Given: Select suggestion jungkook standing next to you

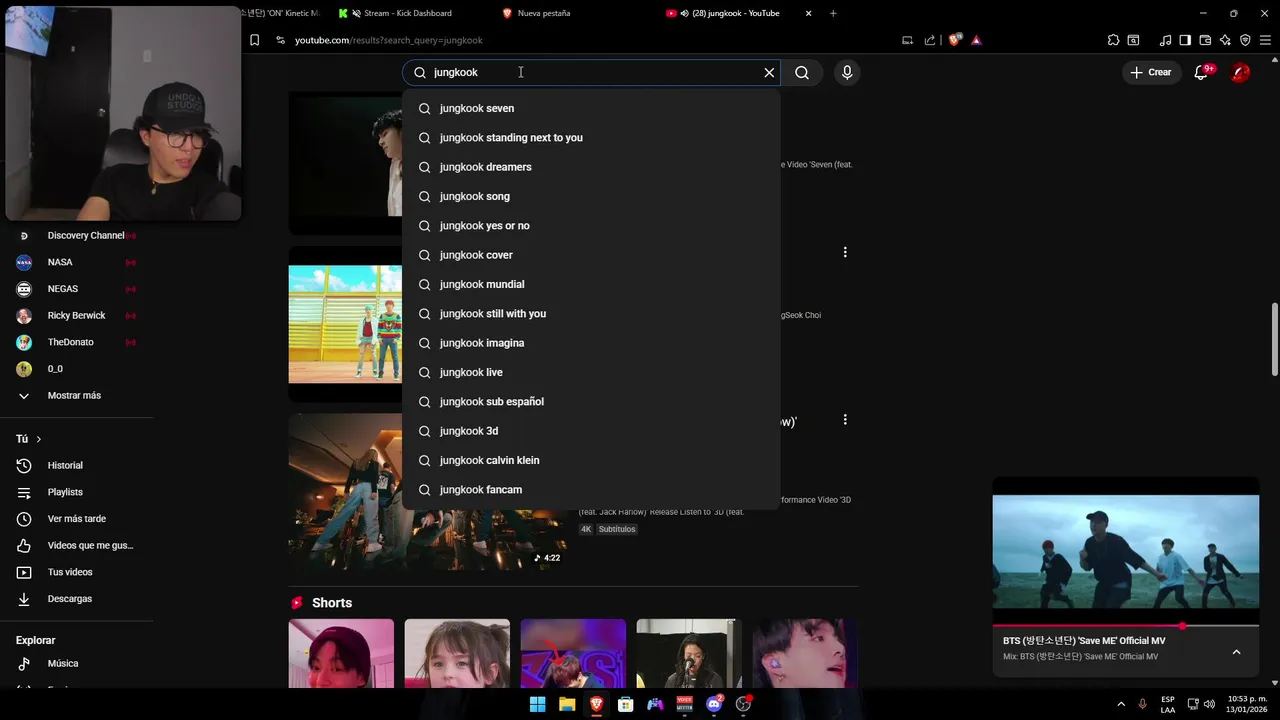Looking at the screenshot, I should pos(590,137).
